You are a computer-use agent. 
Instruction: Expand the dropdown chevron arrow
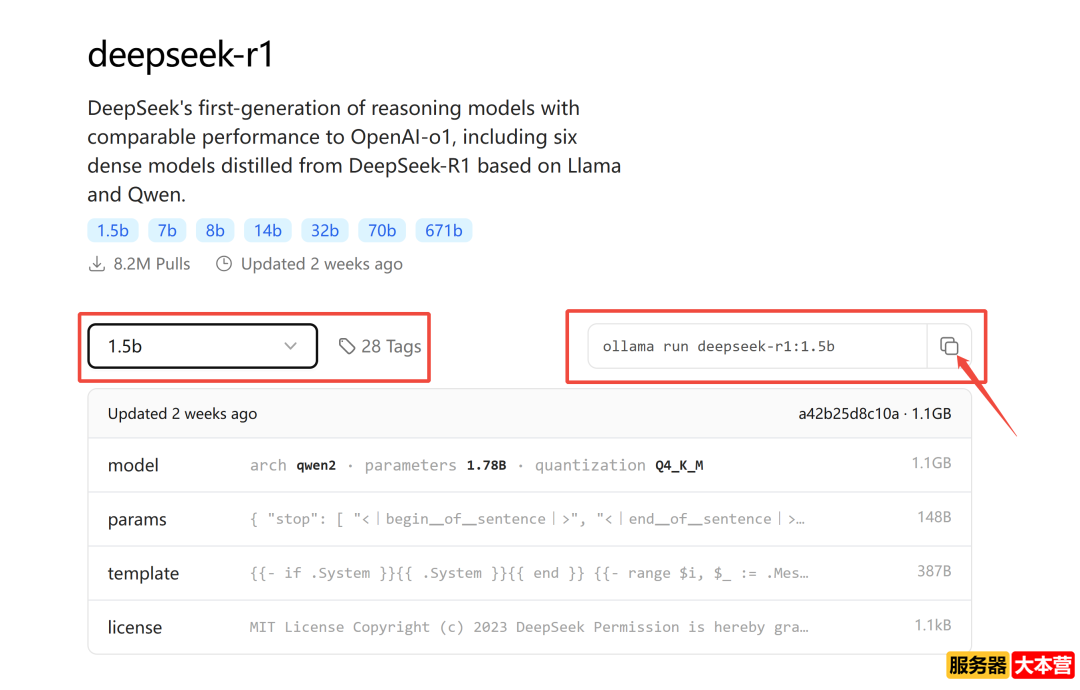[x=291, y=346]
